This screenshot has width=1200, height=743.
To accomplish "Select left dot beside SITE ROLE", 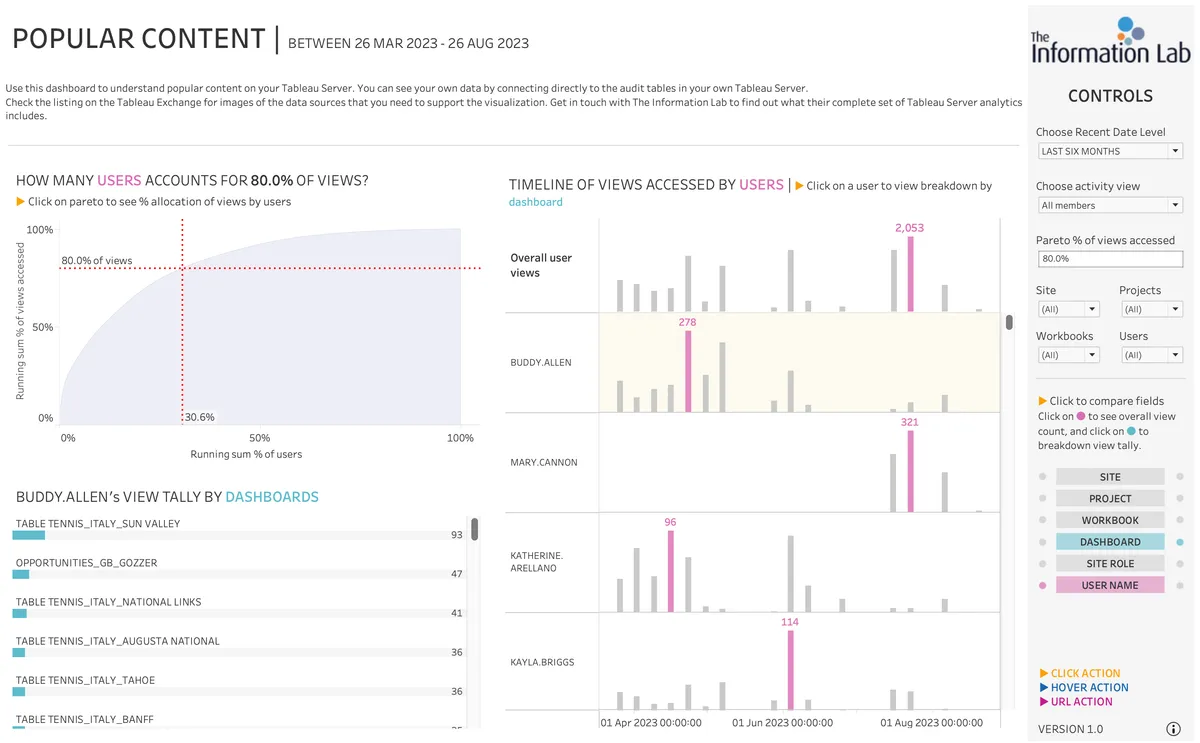I will [x=1042, y=563].
